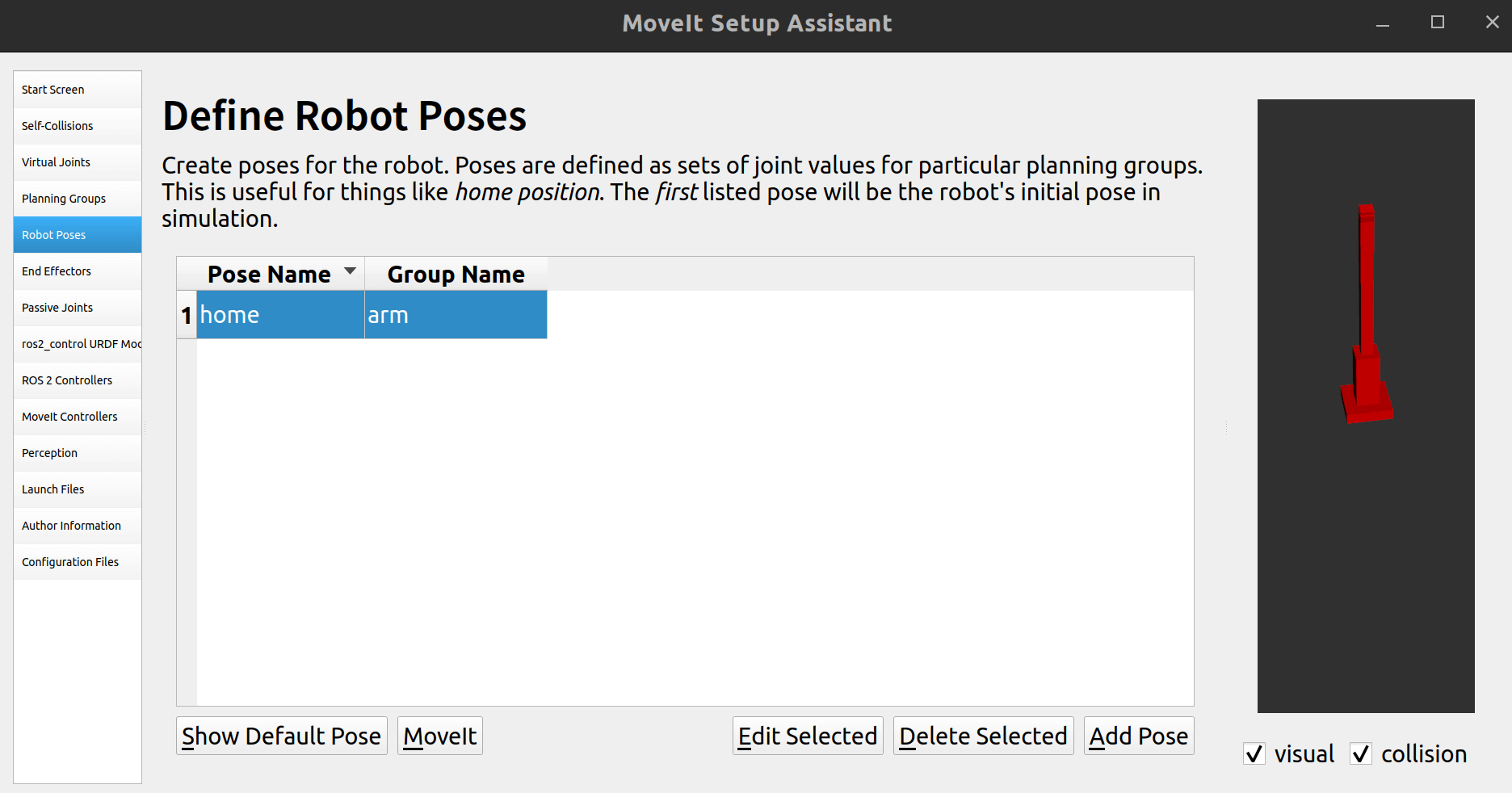This screenshot has width=1512, height=793.
Task: Select the home pose row
Action: (x=279, y=315)
